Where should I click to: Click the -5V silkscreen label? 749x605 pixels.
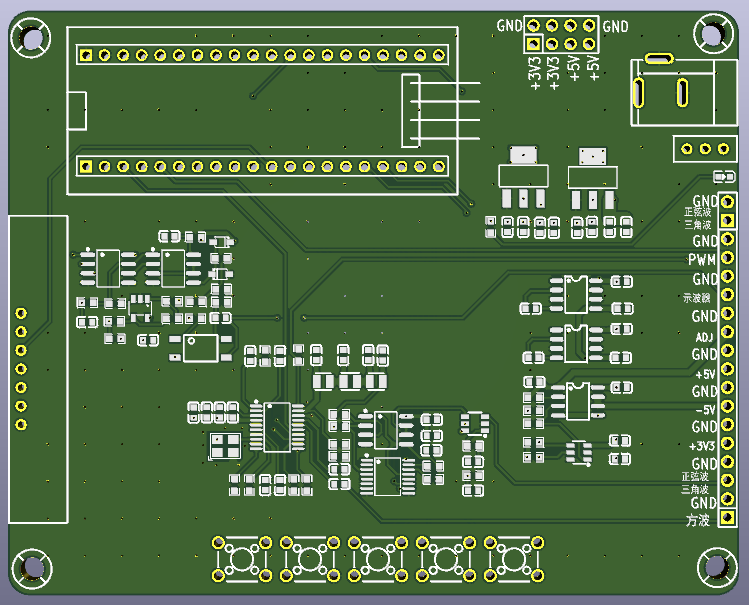705,410
